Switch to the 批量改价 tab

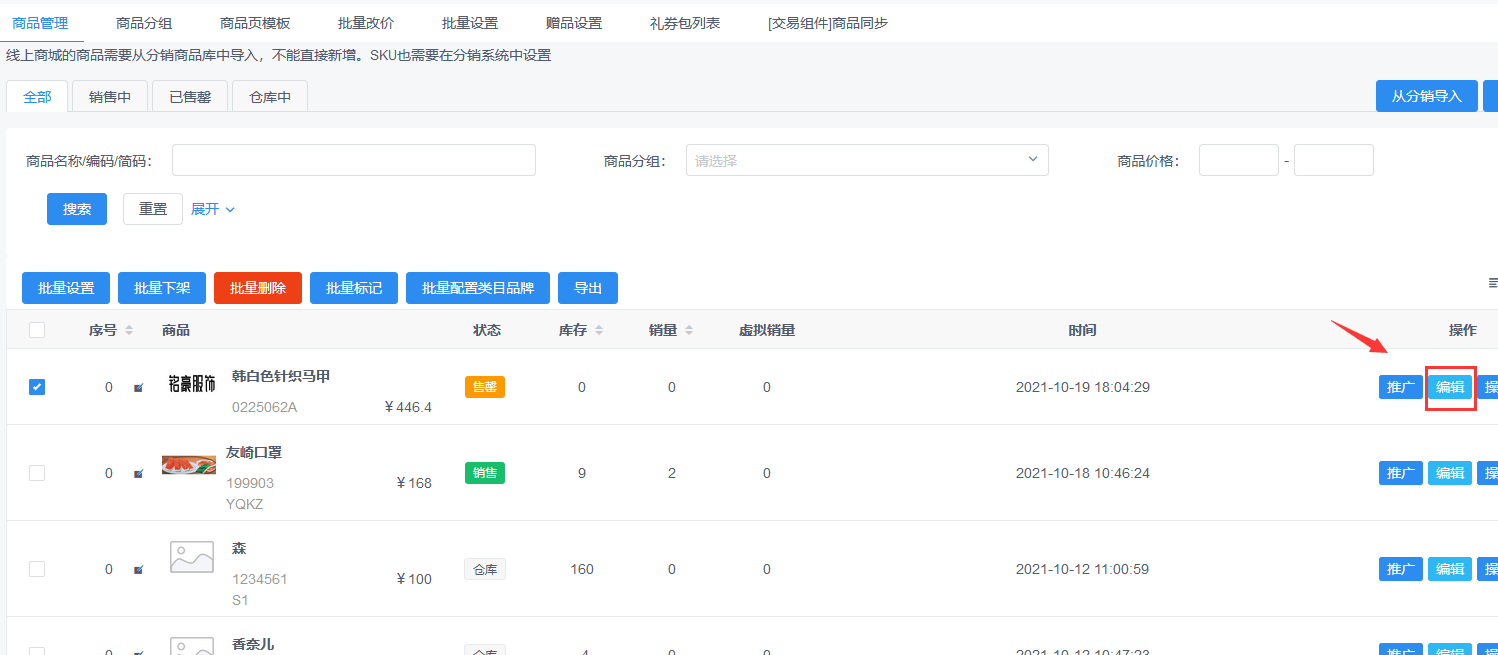(x=364, y=23)
